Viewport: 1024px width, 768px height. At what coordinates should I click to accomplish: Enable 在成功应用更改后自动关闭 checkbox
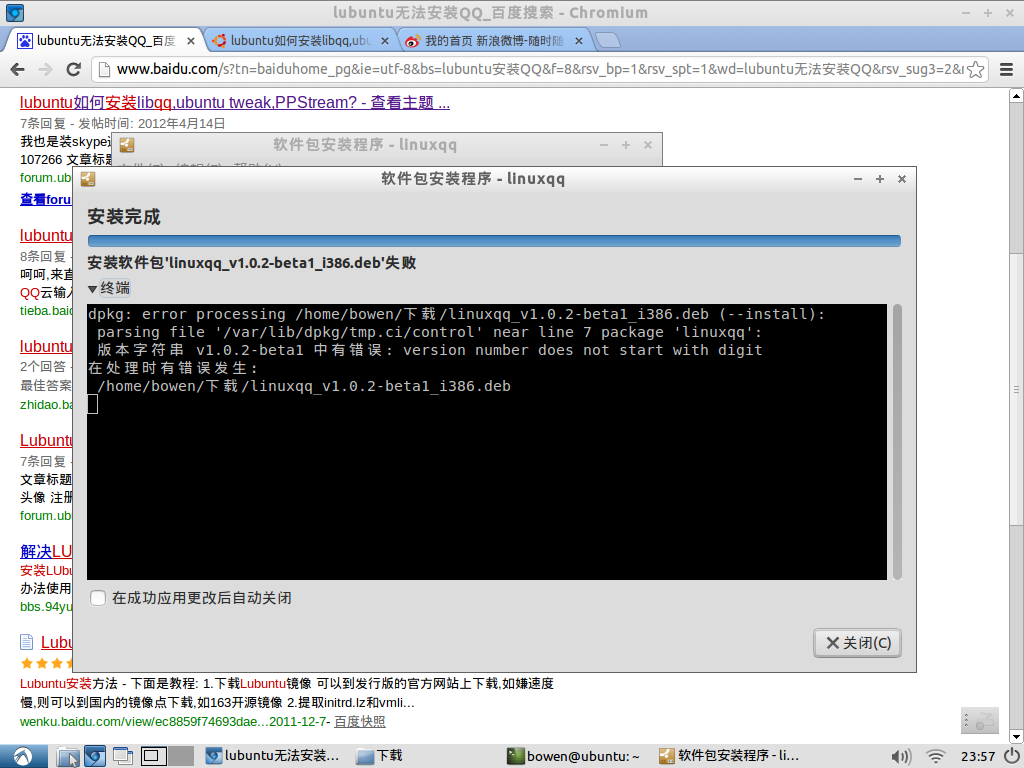98,598
